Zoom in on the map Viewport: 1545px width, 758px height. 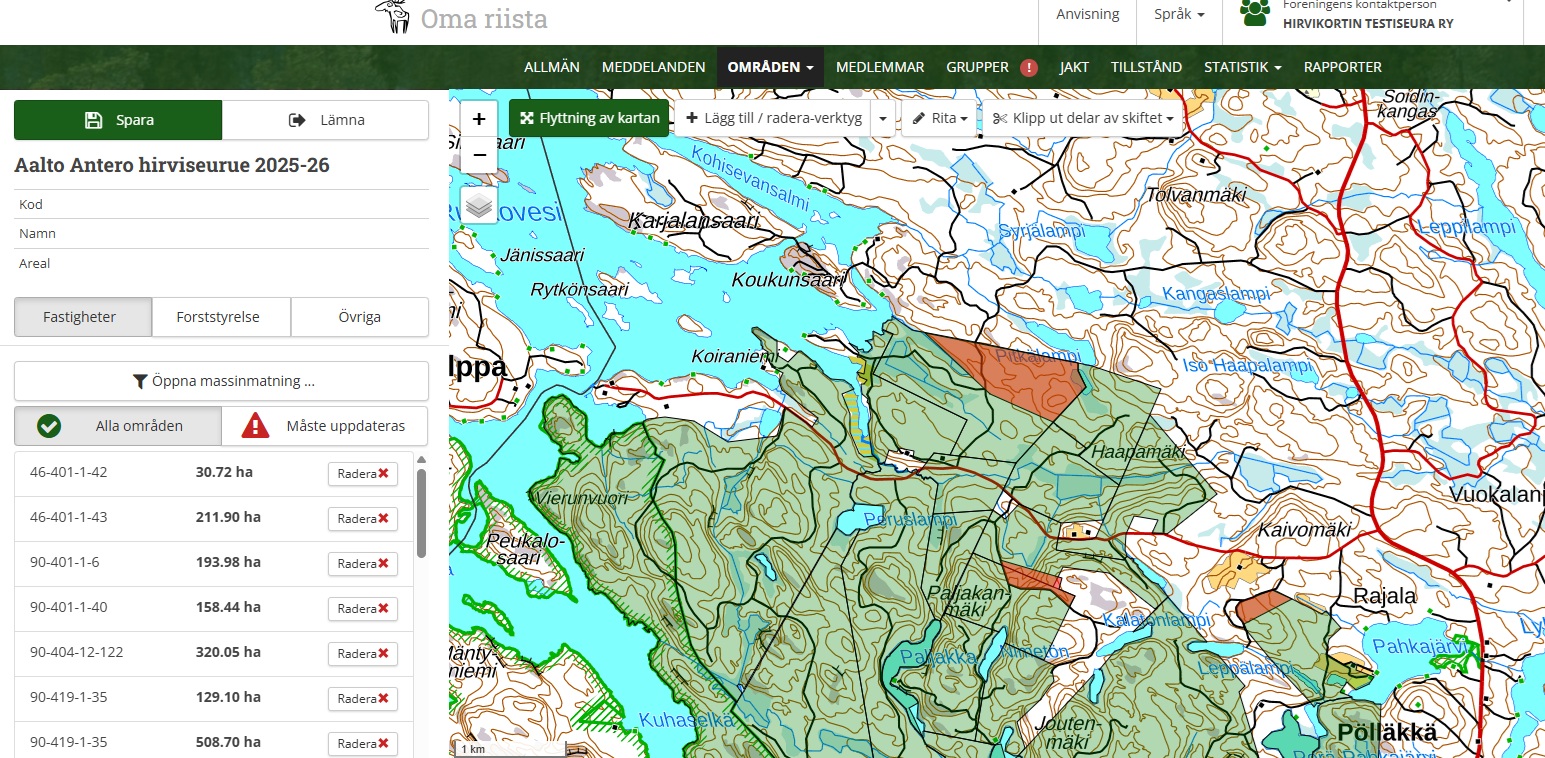click(x=479, y=119)
